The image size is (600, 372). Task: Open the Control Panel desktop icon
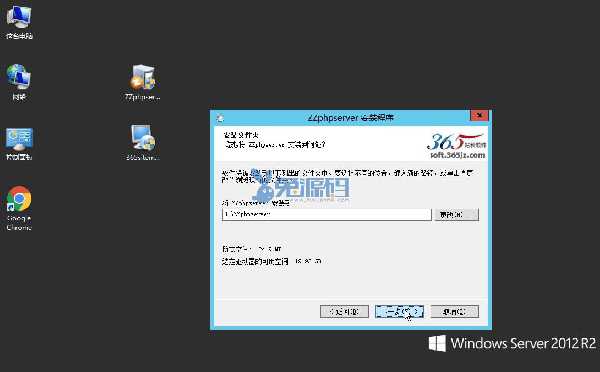click(x=19, y=144)
